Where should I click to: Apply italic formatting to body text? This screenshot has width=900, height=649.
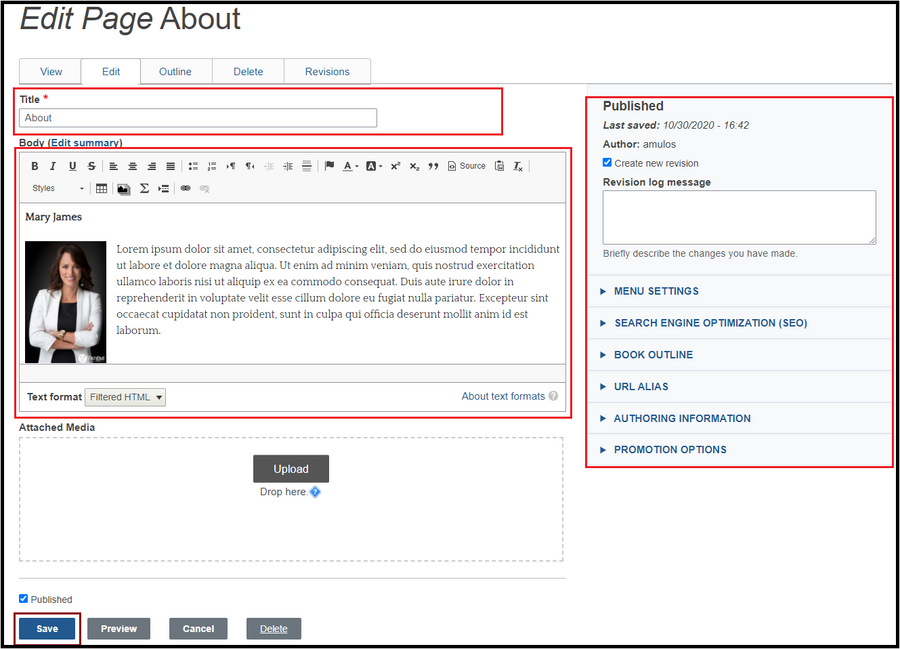click(x=54, y=166)
